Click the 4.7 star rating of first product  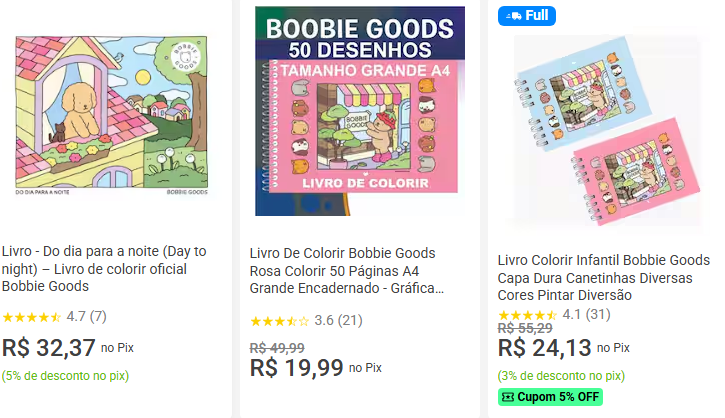click(32, 317)
